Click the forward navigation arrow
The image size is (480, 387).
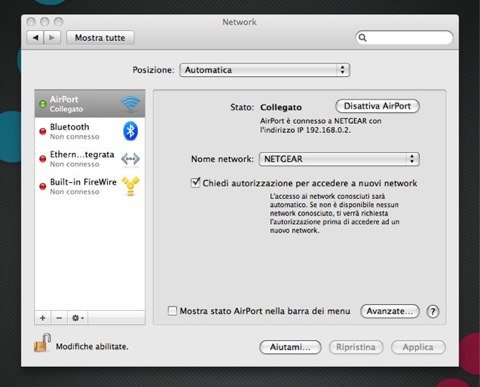[x=52, y=38]
